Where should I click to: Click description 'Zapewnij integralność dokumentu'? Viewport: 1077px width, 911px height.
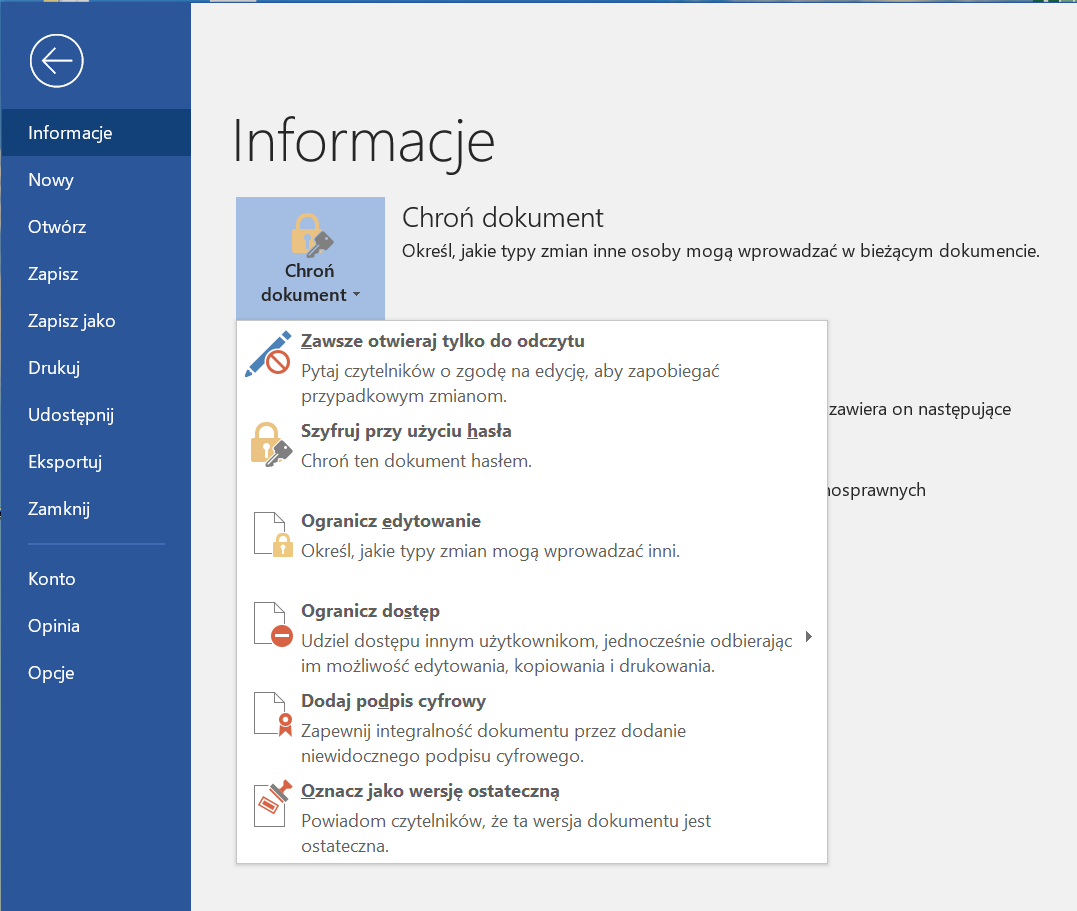point(493,743)
